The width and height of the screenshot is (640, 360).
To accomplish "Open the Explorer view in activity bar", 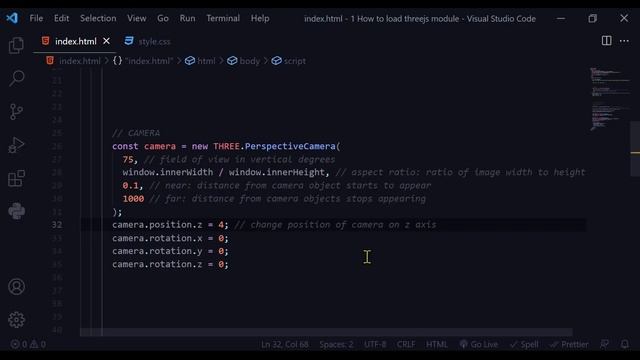I will click(16, 45).
